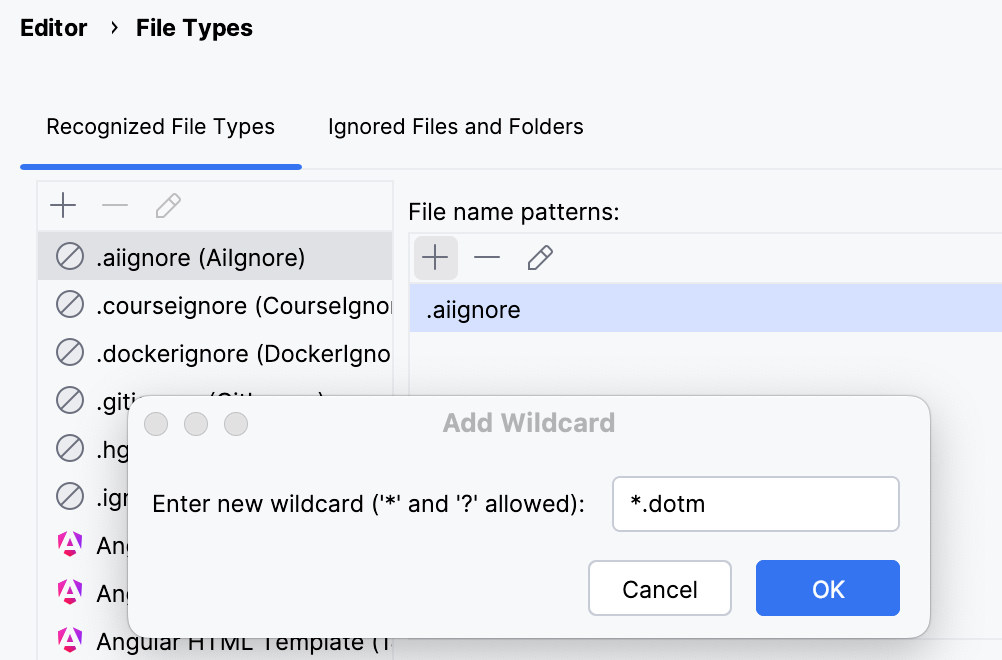Viewport: 1002px width, 660px height.
Task: Remove the selected file type
Action: [115, 205]
